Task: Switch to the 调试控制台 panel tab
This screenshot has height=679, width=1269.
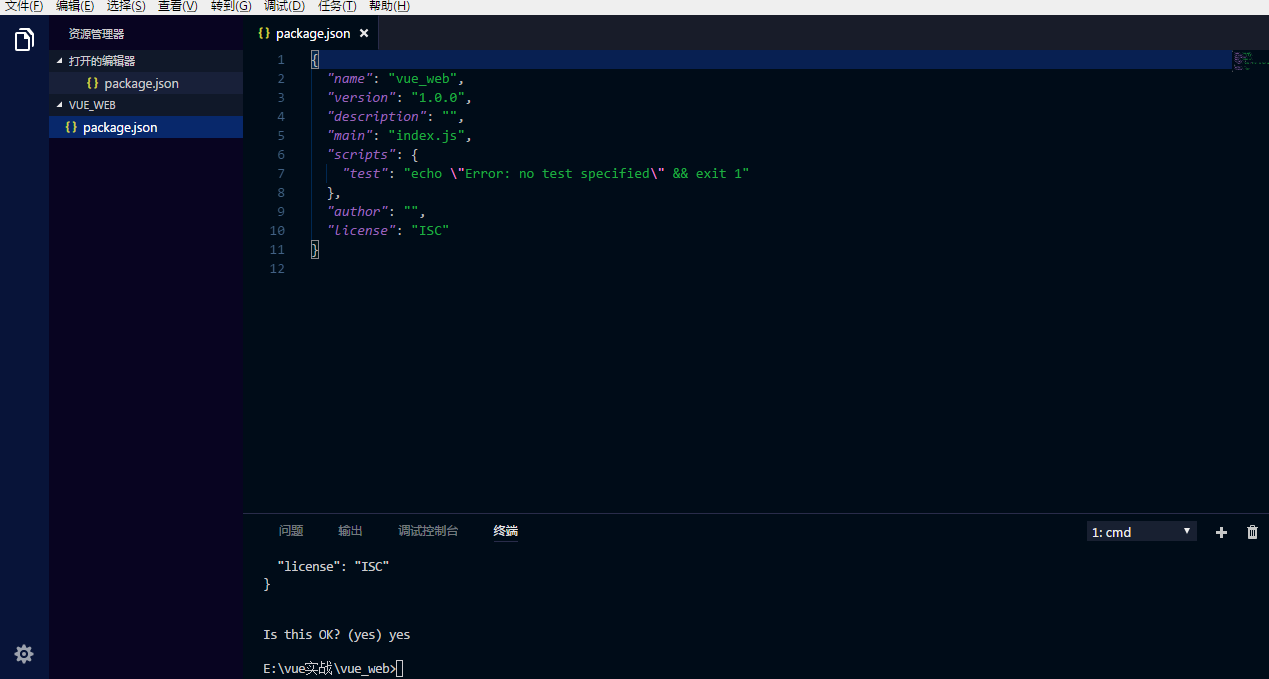Action: point(428,531)
